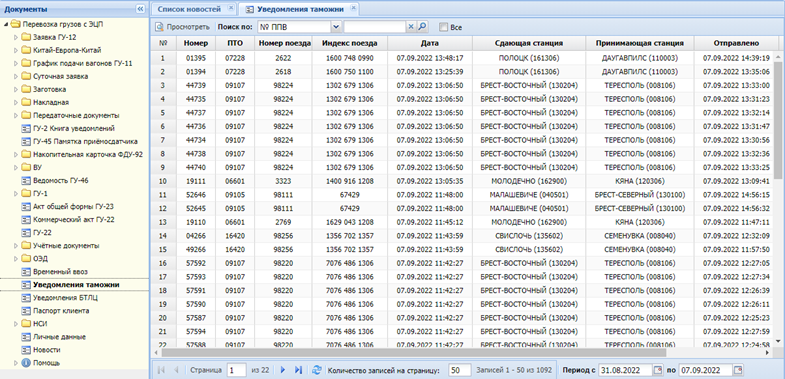Sort by the Дата column header
Image resolution: width=785 pixels, height=379 pixels.
(430, 43)
